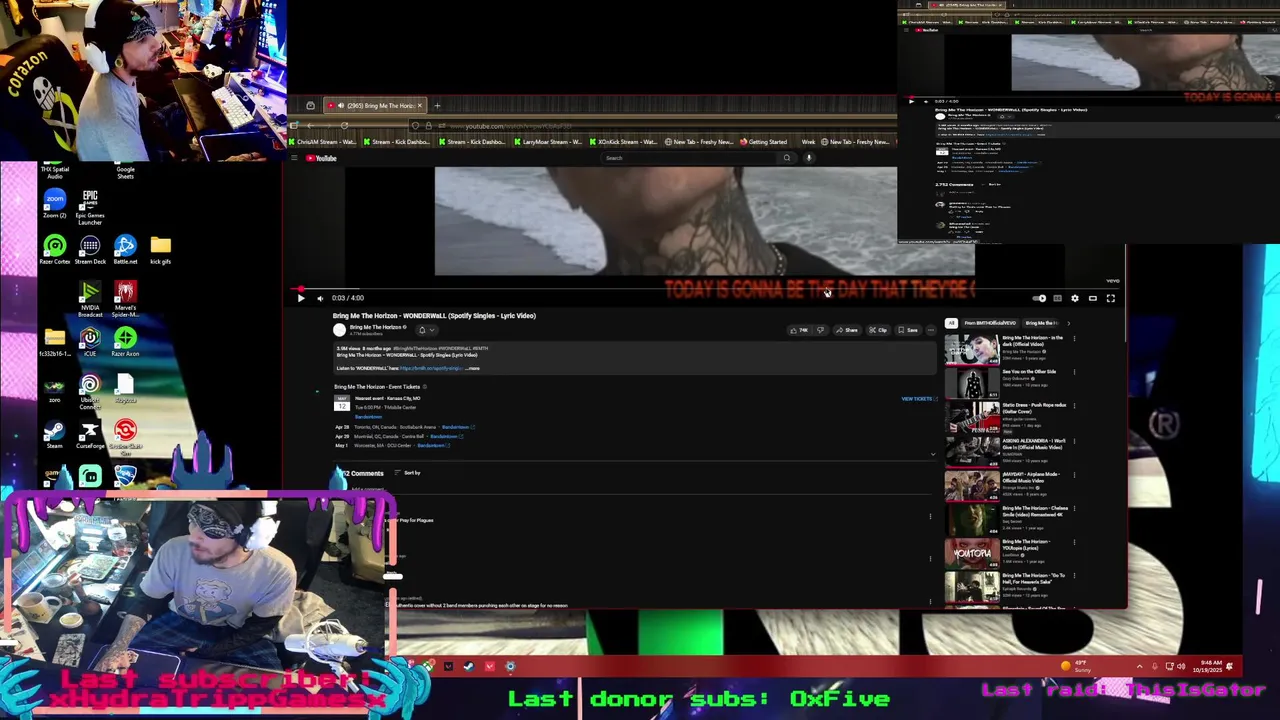Like the video with 74K likes
Viewport: 1280px width, 720px height.
coord(798,330)
